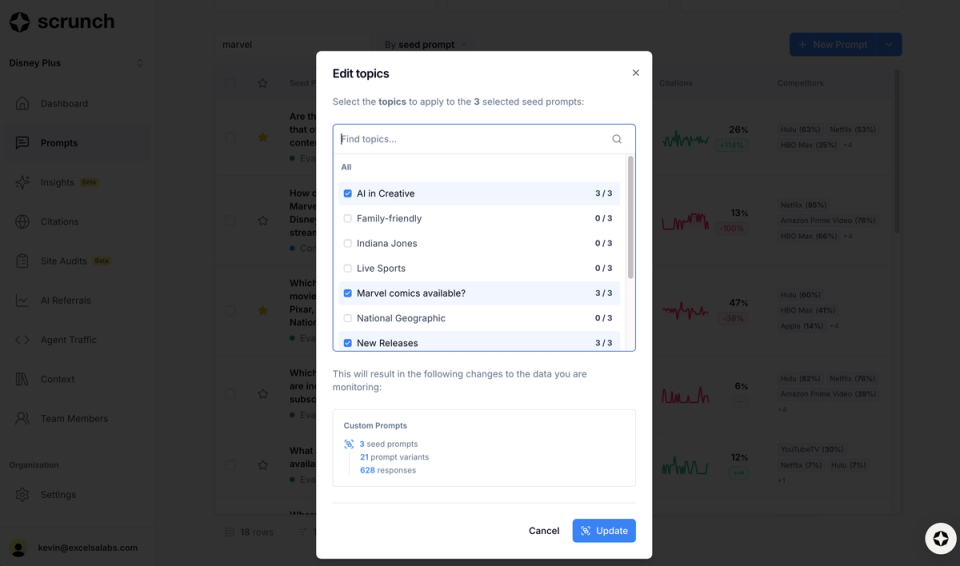This screenshot has height=566, width=960.
Task: Click the floating Scrunch assistant button
Action: pyautogui.click(x=940, y=538)
